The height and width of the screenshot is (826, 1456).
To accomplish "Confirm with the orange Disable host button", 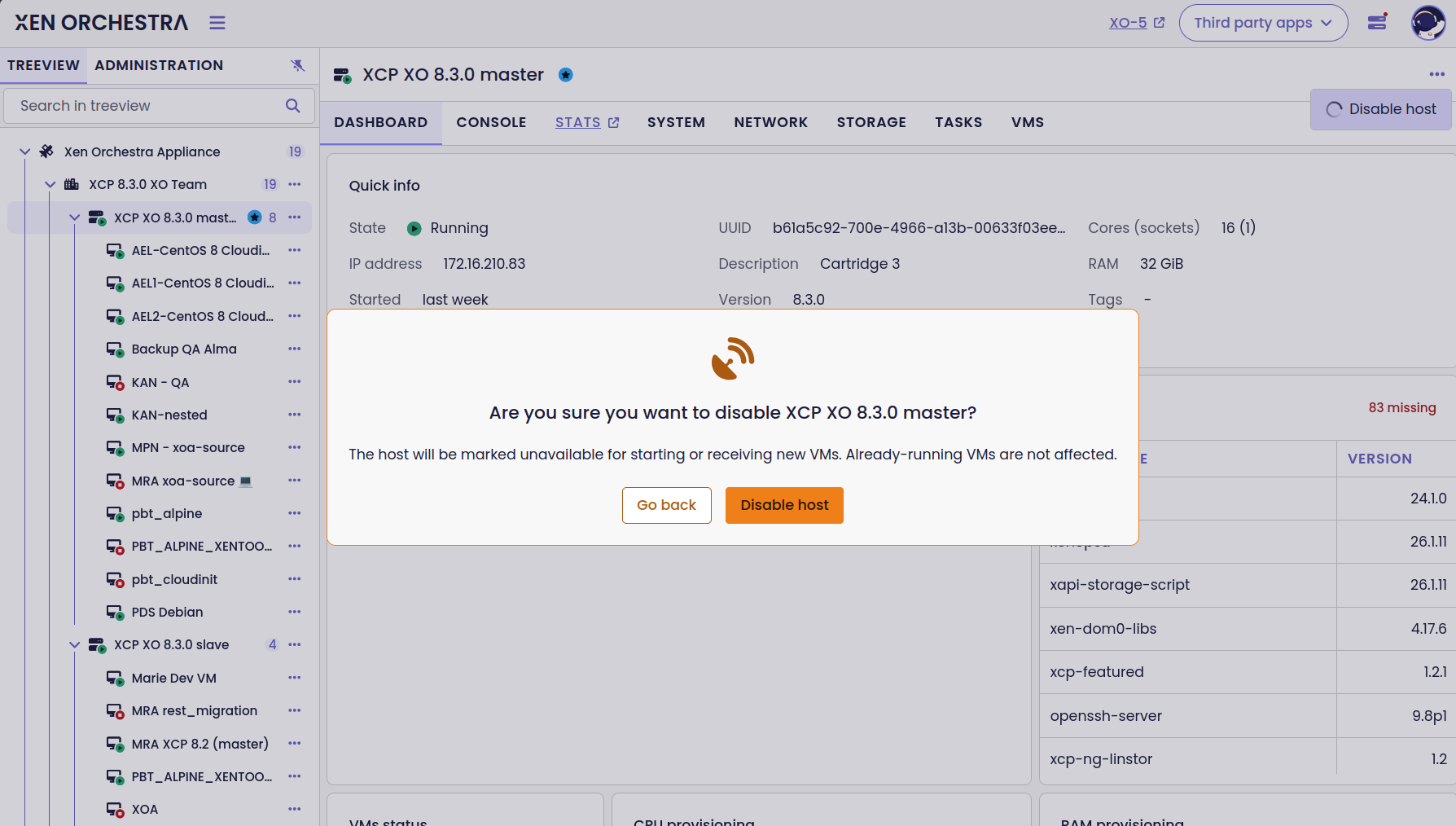I will tap(784, 505).
